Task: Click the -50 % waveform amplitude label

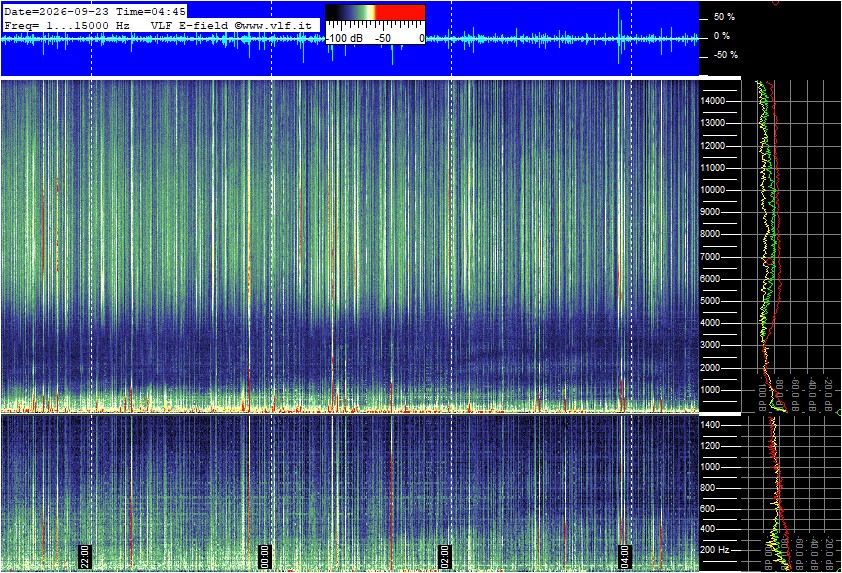Action: 725,55
